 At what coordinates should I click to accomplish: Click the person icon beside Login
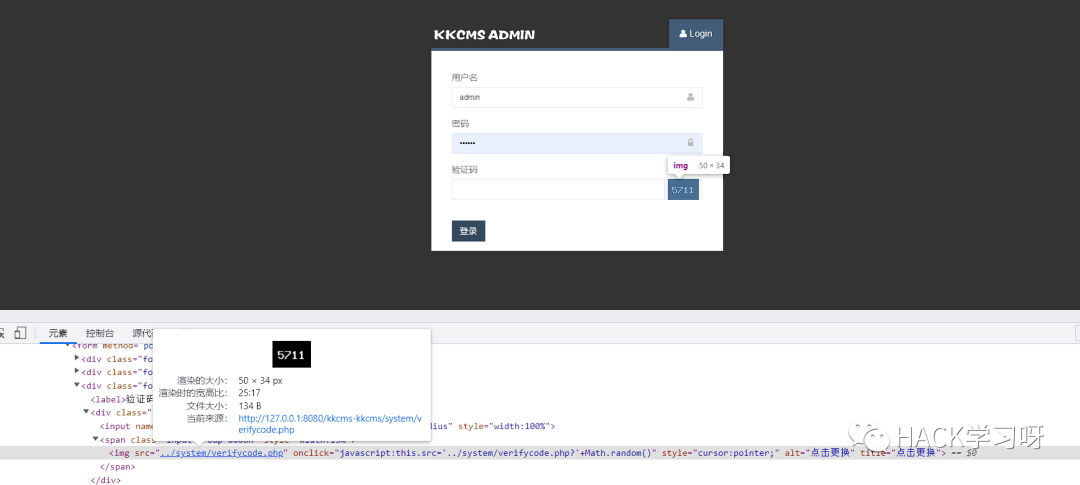[x=683, y=33]
